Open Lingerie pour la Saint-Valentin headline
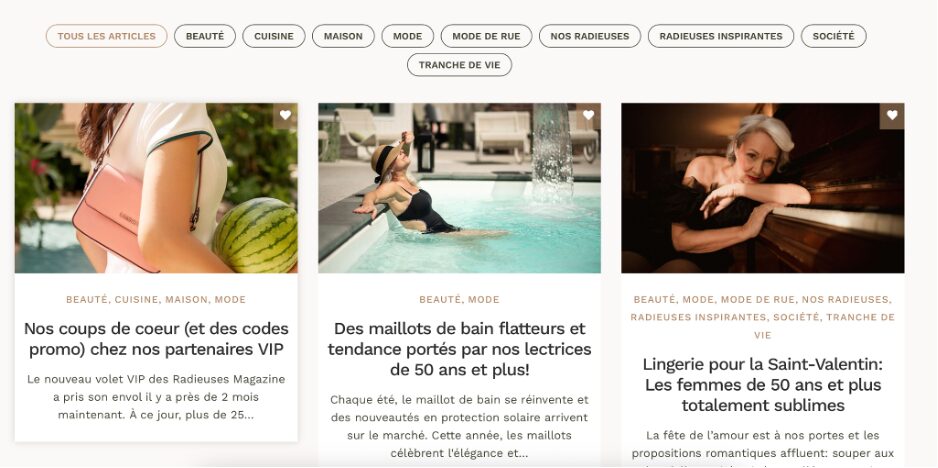The width and height of the screenshot is (938, 468). (x=763, y=384)
